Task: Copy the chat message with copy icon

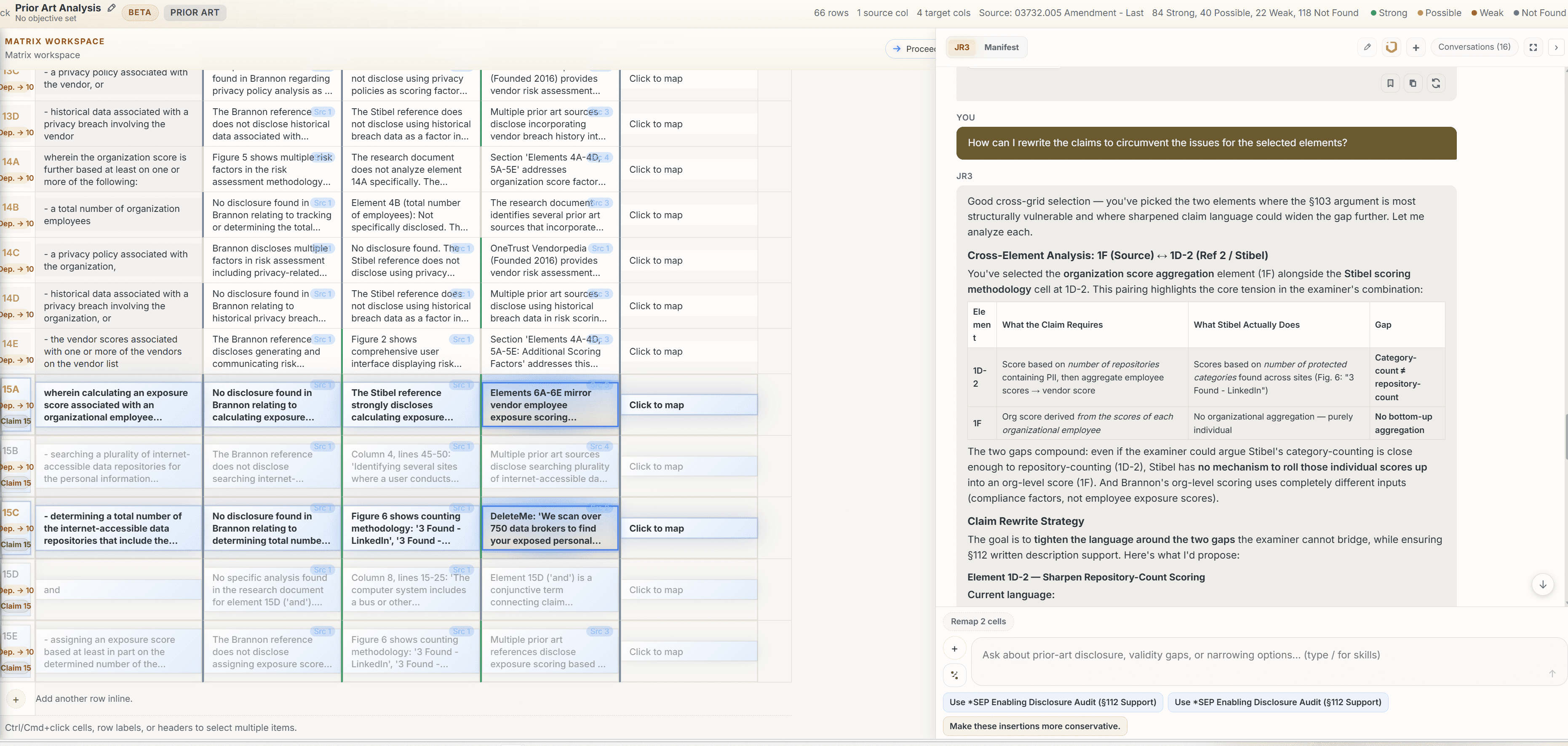Action: (1413, 83)
